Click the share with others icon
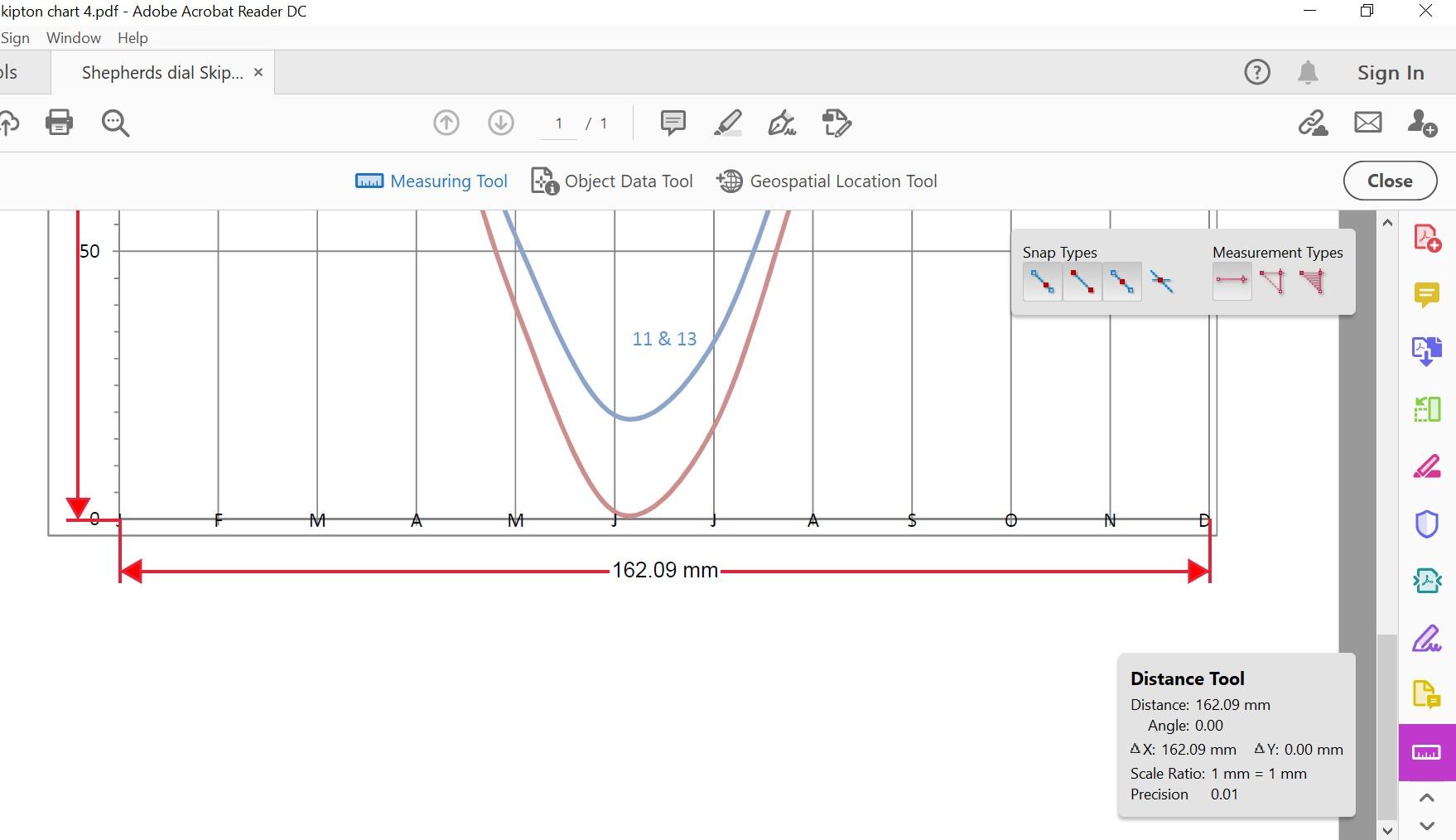1456x840 pixels. (x=1422, y=123)
